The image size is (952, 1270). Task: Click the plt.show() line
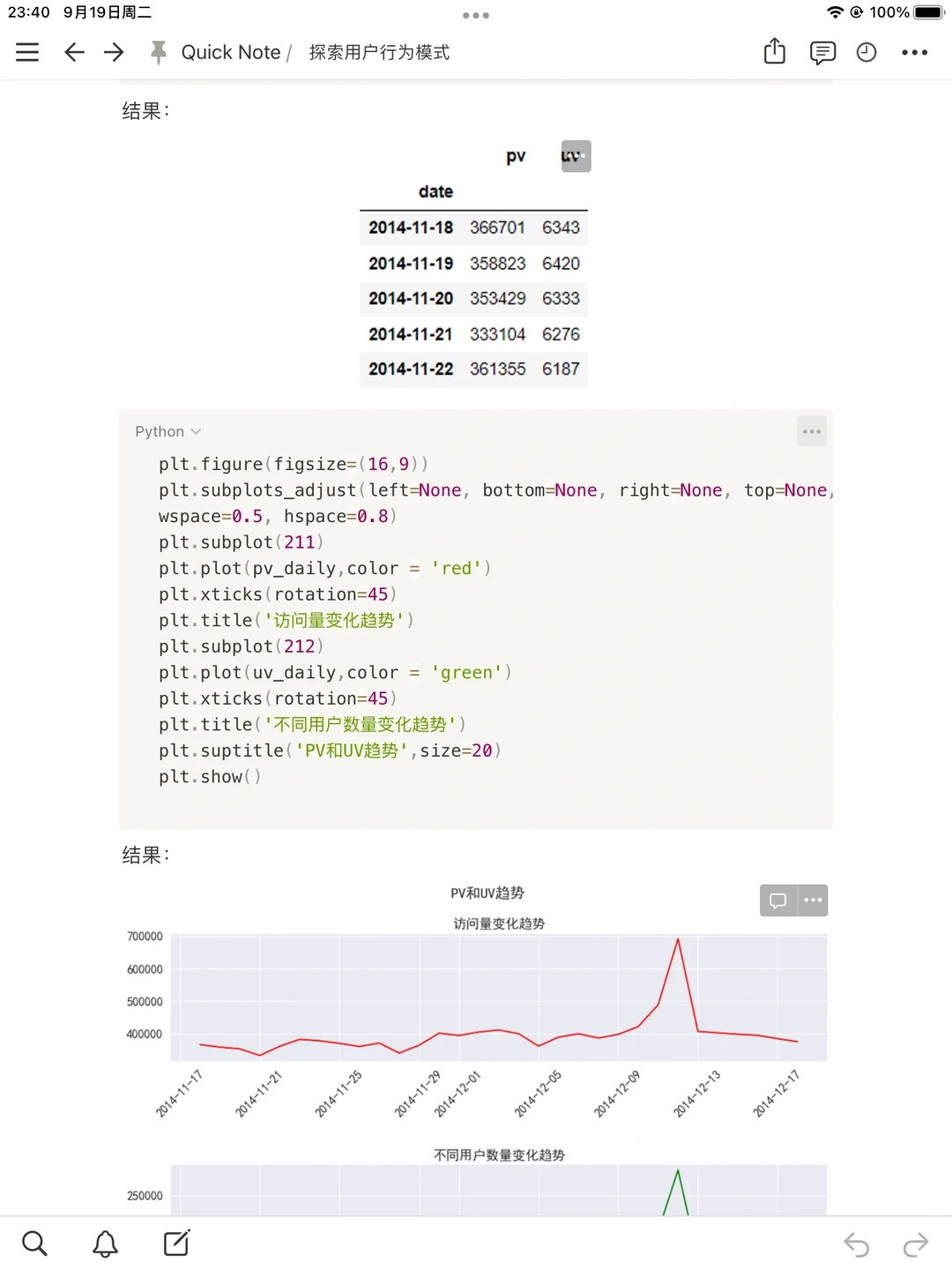pyautogui.click(x=210, y=777)
